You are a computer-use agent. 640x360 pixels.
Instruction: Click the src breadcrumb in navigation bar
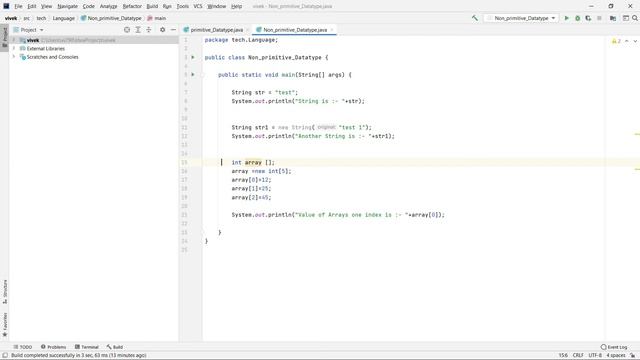(x=27, y=18)
